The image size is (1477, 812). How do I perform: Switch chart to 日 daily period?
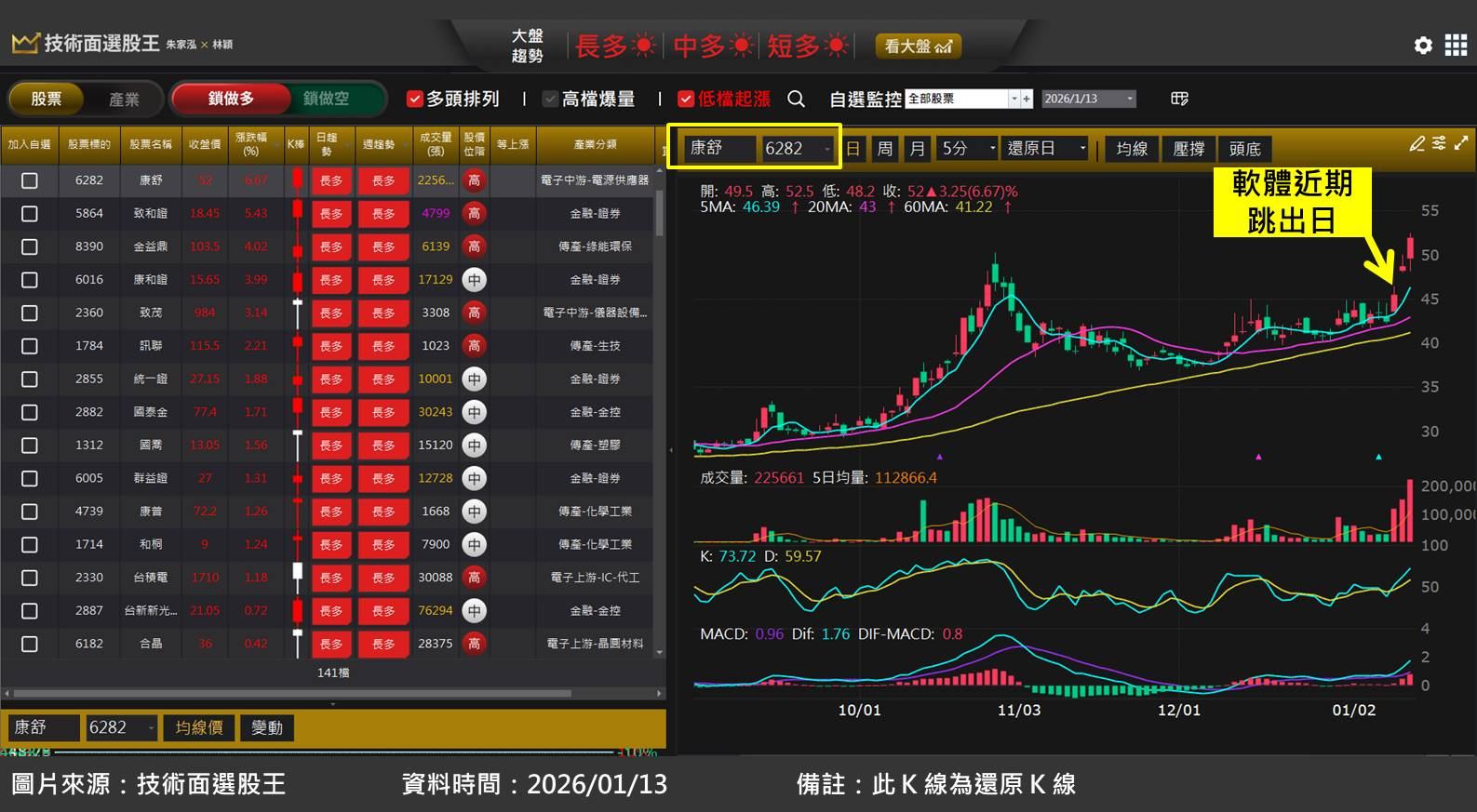click(853, 148)
